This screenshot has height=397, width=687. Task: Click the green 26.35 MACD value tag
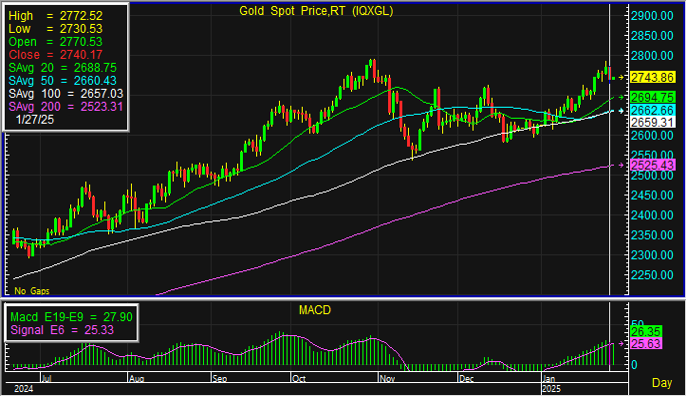(646, 332)
